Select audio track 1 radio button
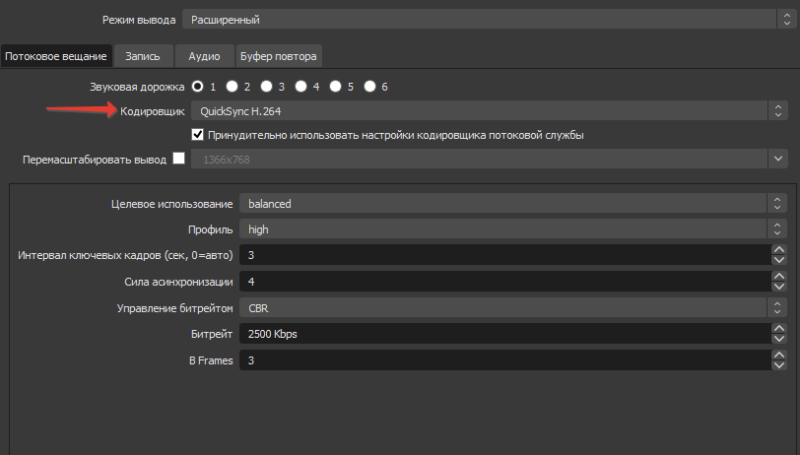The width and height of the screenshot is (800, 455). [x=197, y=87]
